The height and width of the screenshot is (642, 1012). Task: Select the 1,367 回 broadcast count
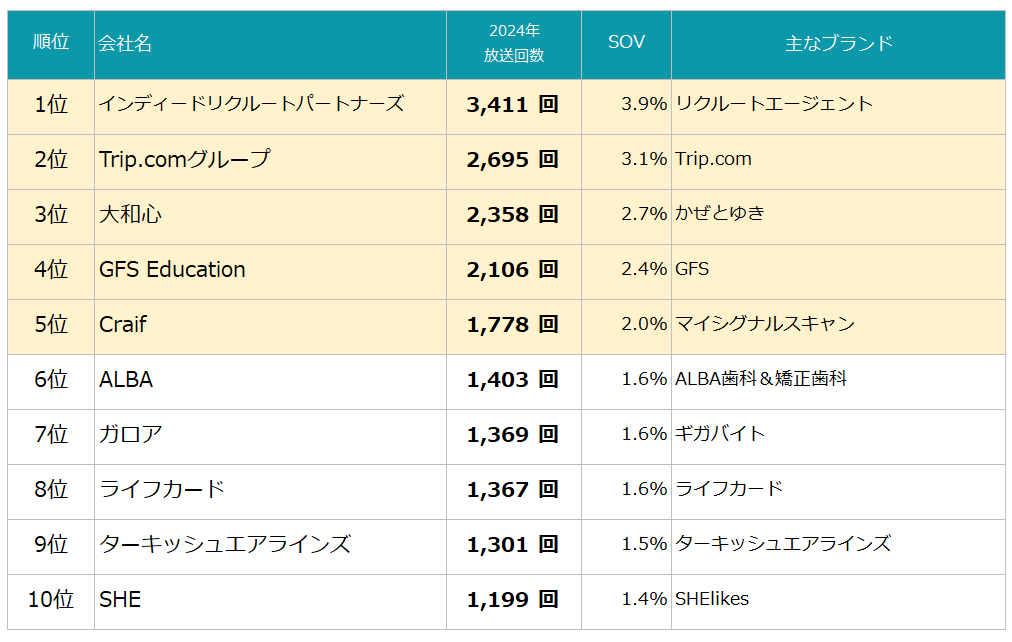click(x=512, y=490)
